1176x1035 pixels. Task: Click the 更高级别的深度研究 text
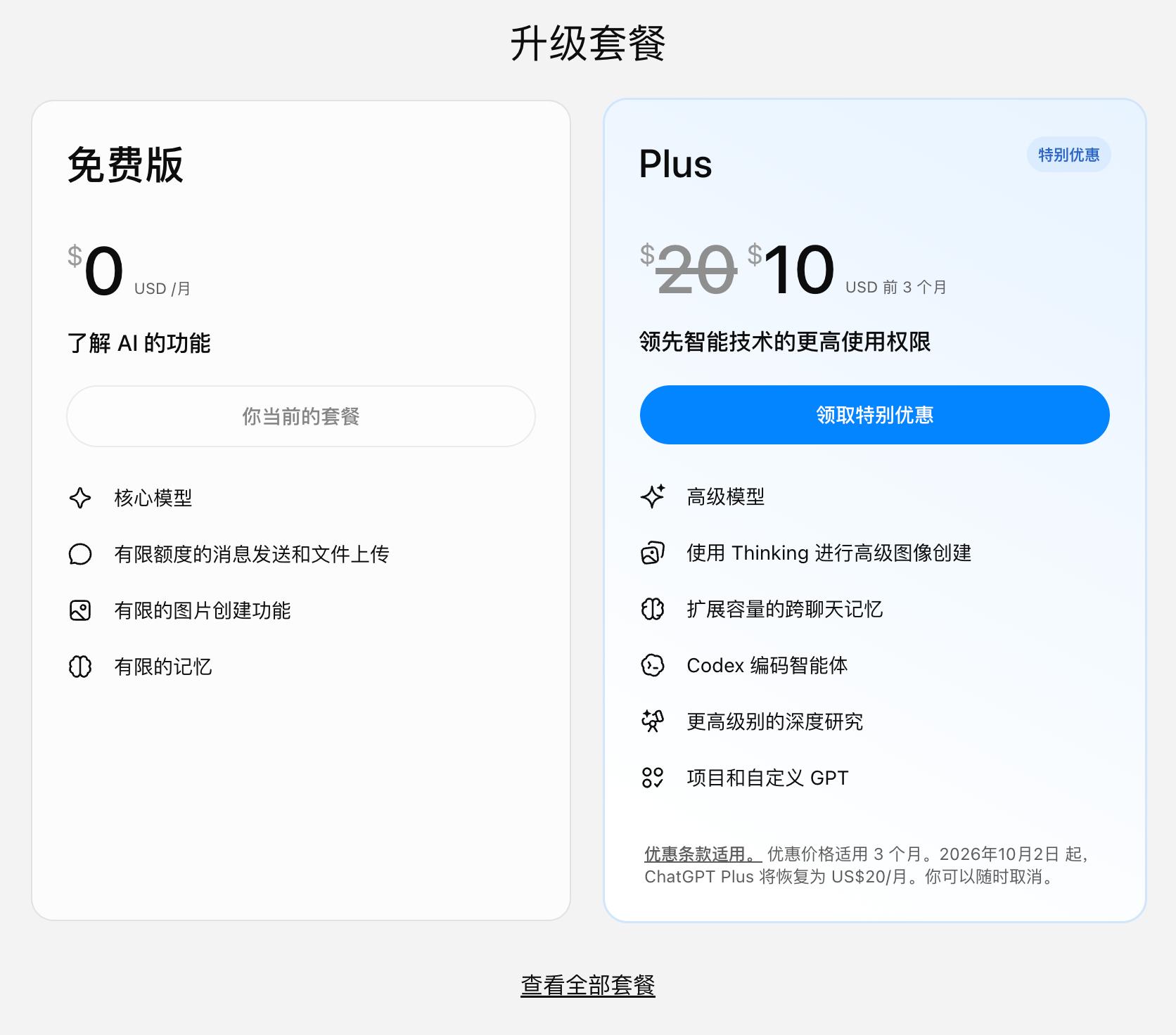pyautogui.click(x=775, y=721)
